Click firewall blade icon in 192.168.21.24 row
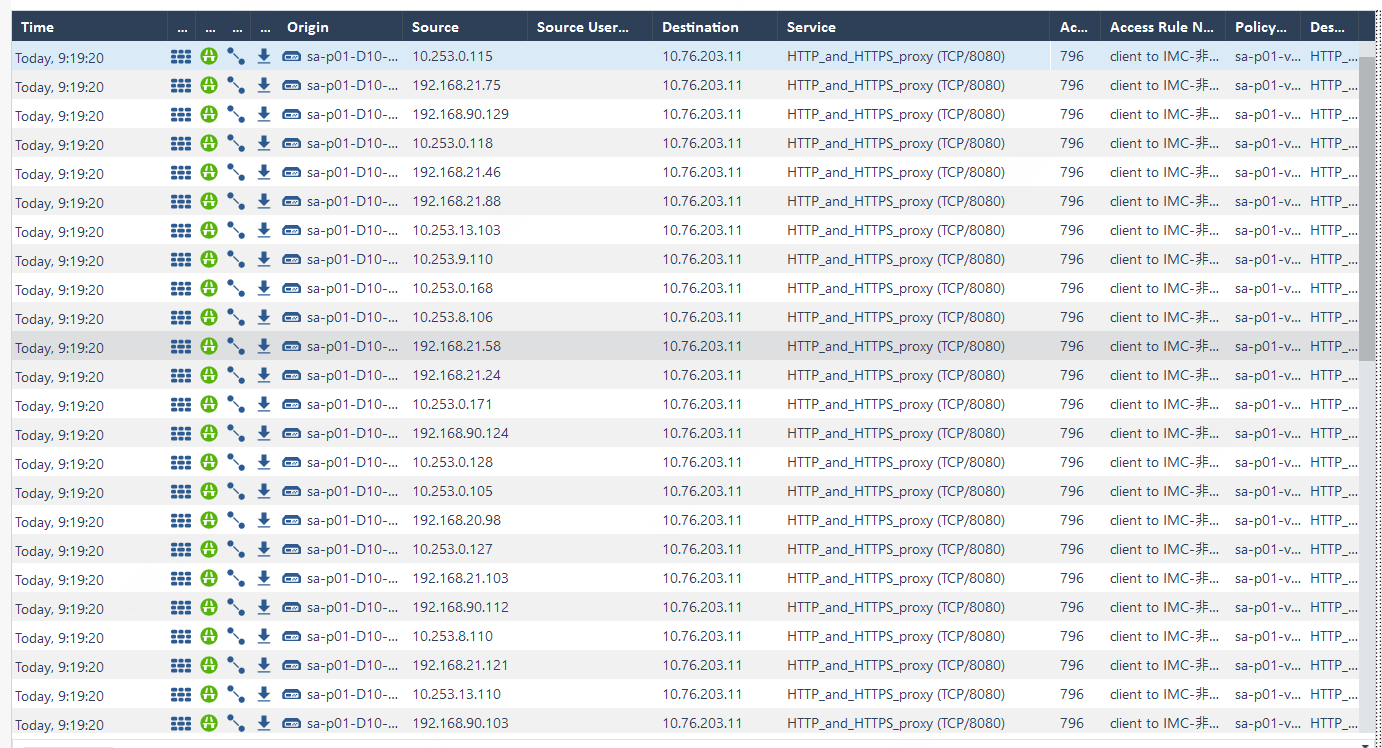1382x748 pixels. (x=181, y=376)
